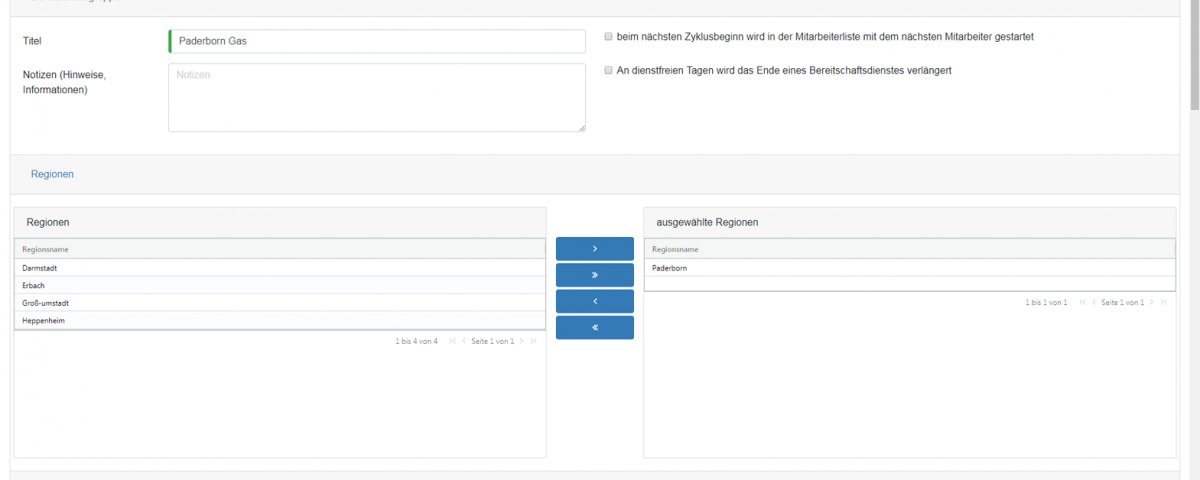1200x480 pixels.
Task: Click the Notizen textarea resize handle
Action: [x=581, y=127]
